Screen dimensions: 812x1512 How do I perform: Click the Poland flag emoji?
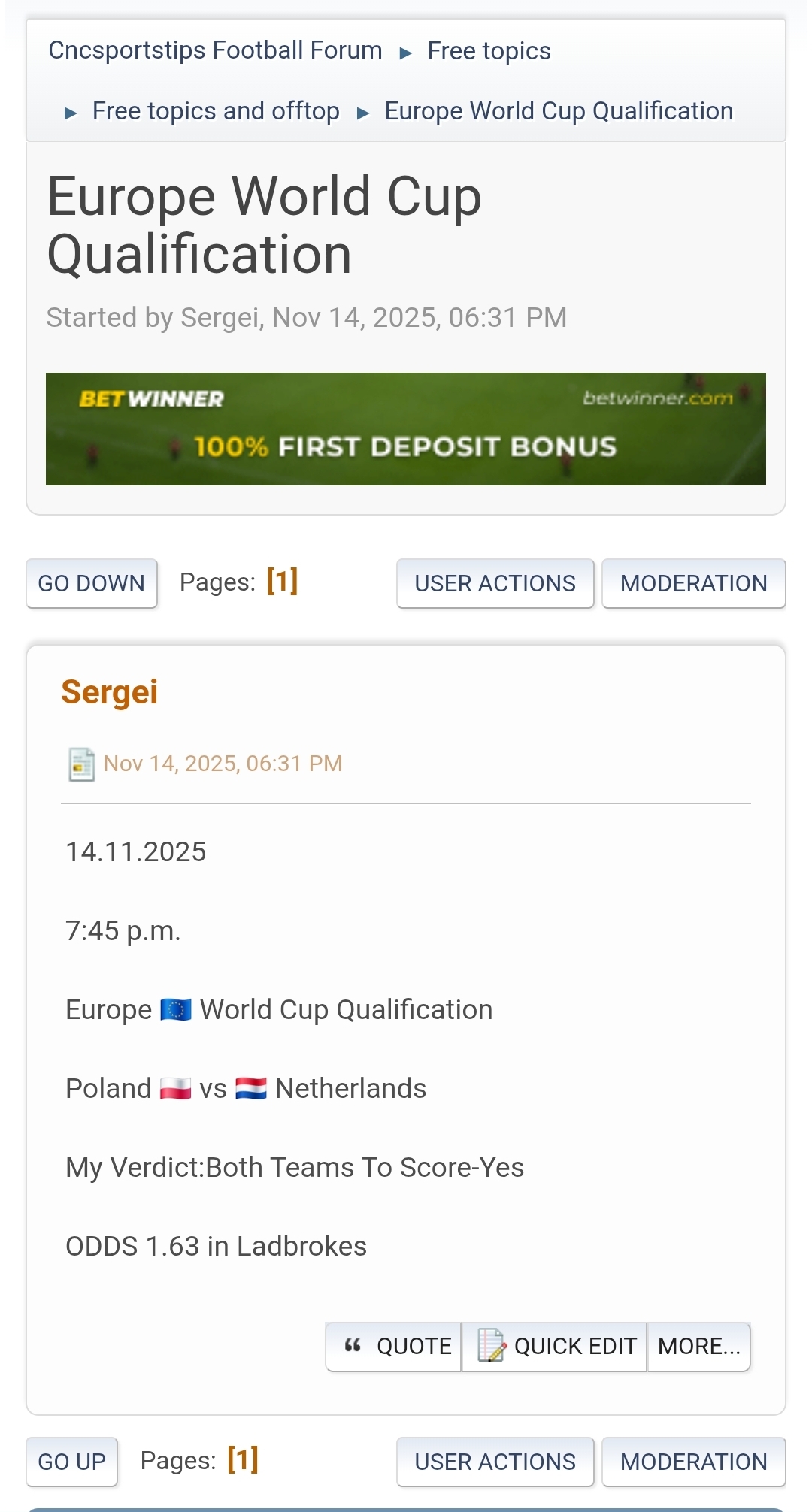click(x=176, y=1089)
